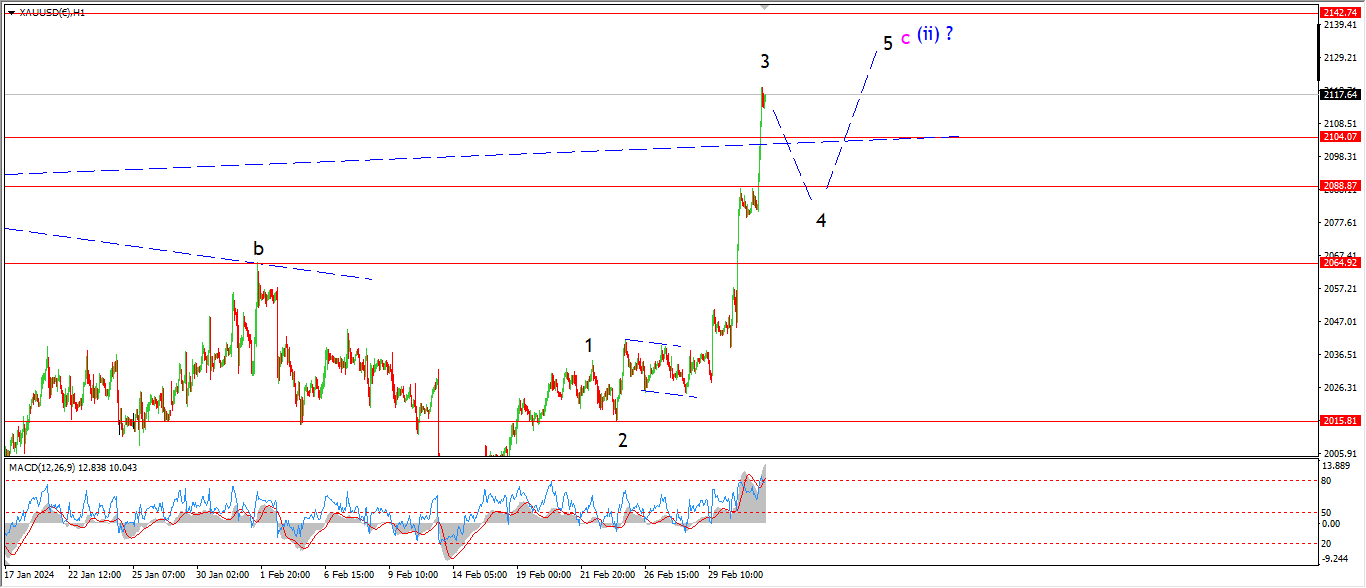Click the grey chart shift triangle marker
Image resolution: width=1366 pixels, height=588 pixels.
tap(765, 7)
